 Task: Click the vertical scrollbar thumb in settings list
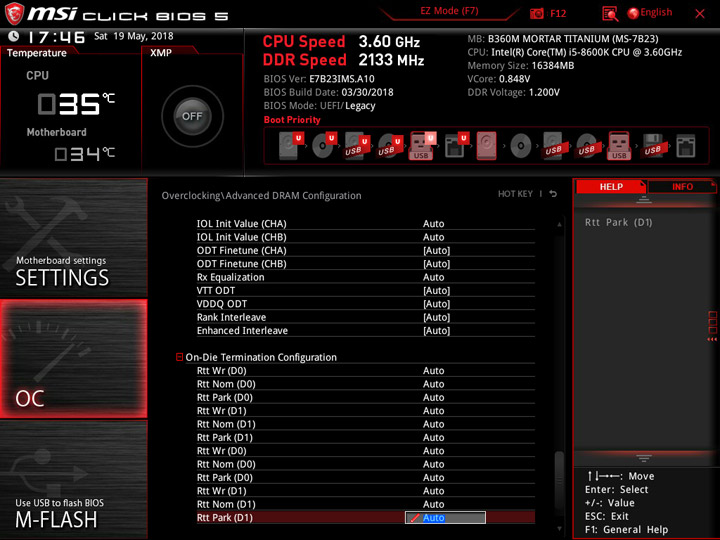click(x=559, y=485)
